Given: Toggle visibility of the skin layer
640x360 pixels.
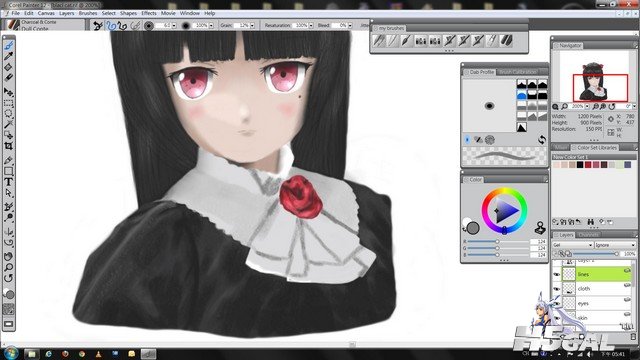Looking at the screenshot, I should [556, 318].
